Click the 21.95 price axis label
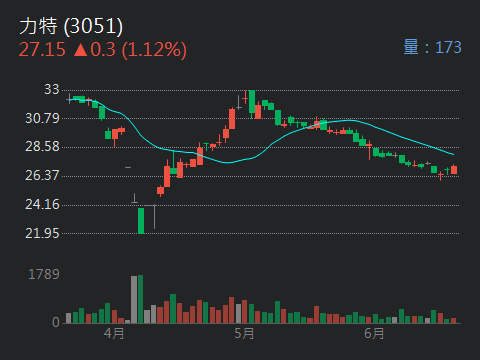Screen dimensions: 480x360 point(42,233)
